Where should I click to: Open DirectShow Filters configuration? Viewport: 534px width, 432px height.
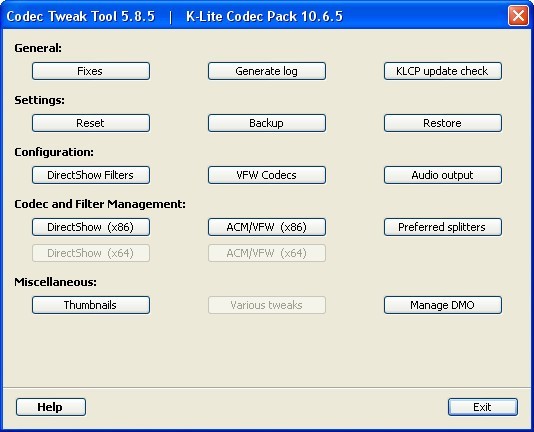click(x=91, y=175)
